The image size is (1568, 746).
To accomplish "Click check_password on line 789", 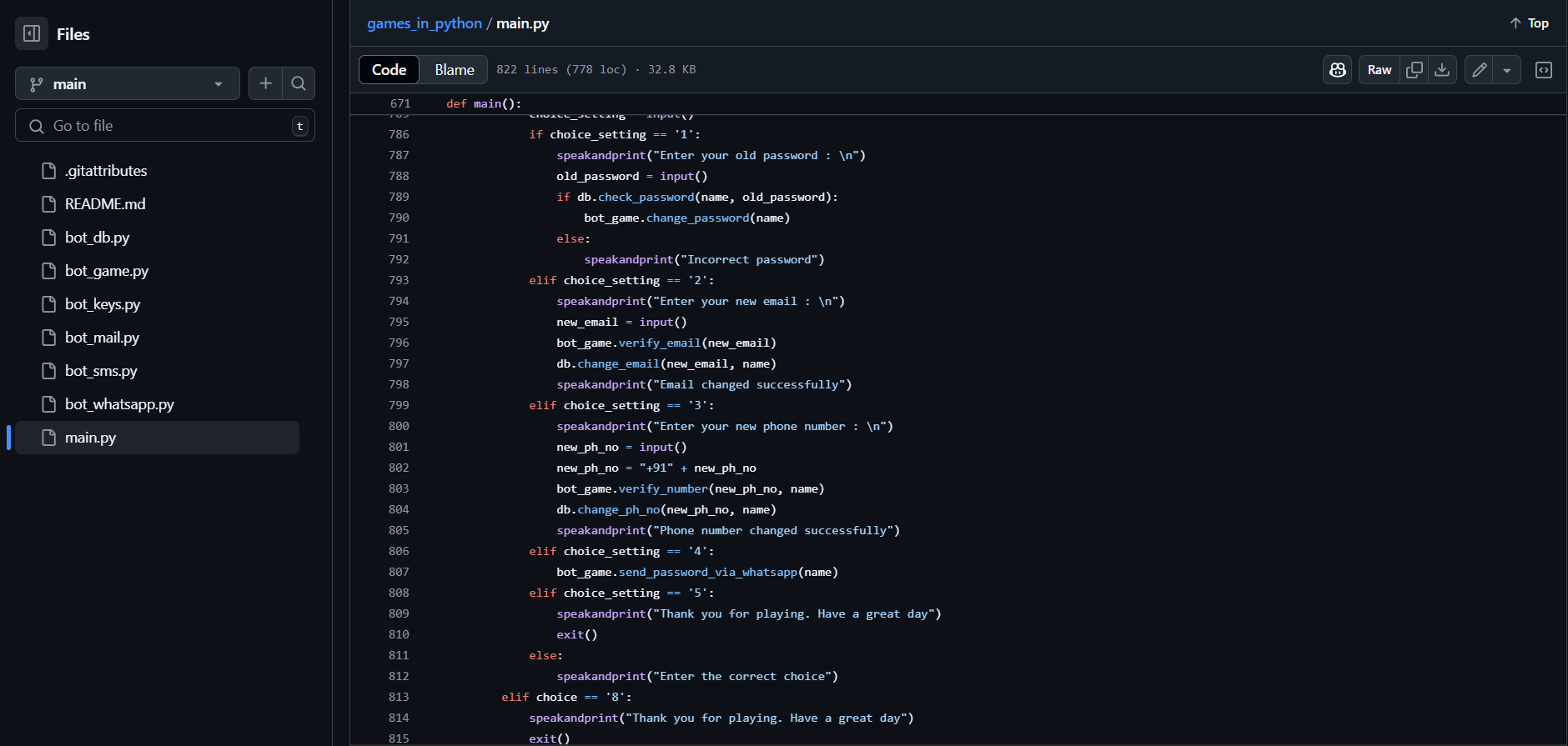I will click(646, 197).
